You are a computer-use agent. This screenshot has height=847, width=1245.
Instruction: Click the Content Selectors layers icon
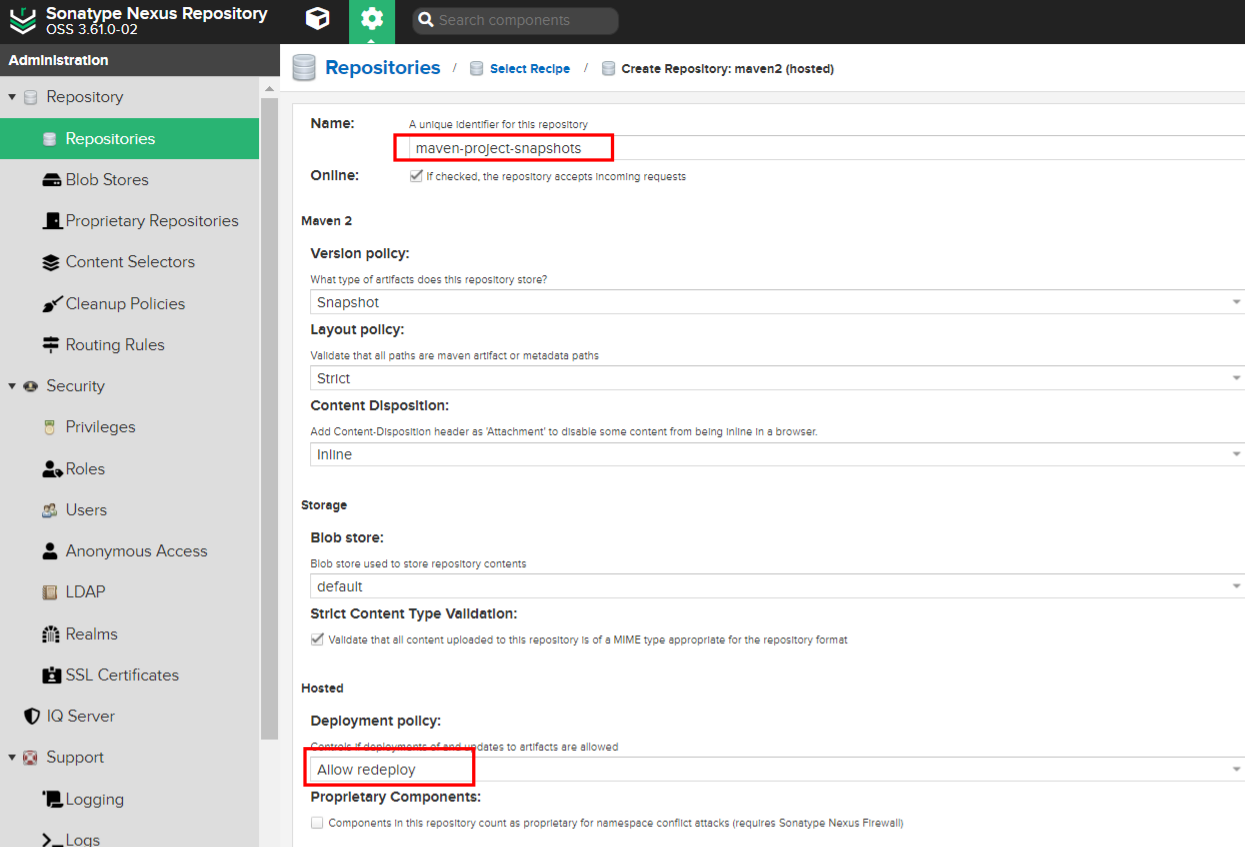pyautogui.click(x=50, y=262)
